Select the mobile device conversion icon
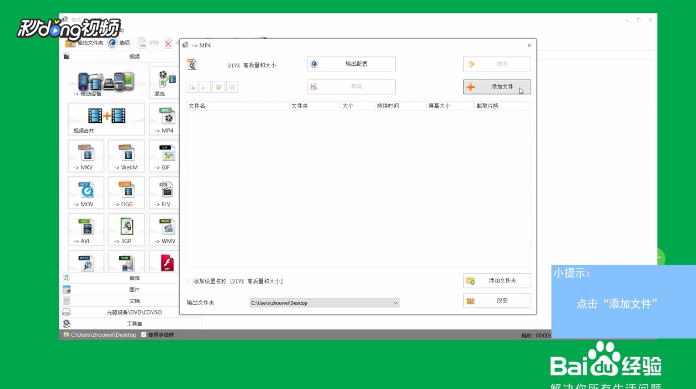This screenshot has width=696, height=389. [106, 83]
